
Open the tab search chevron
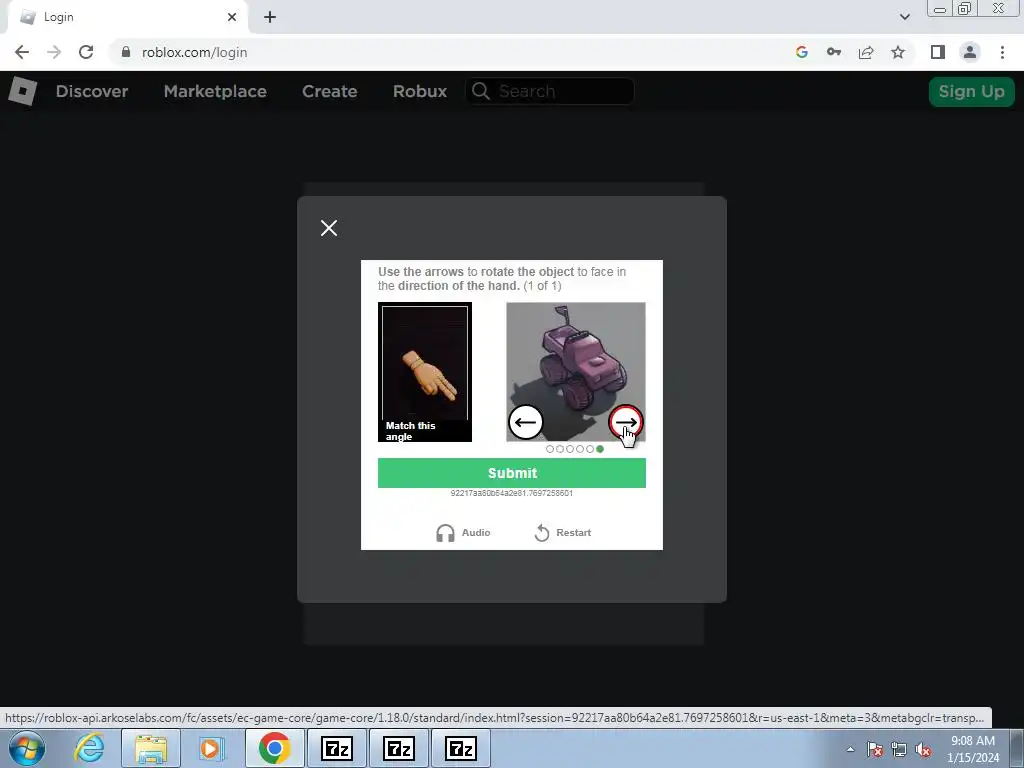(x=904, y=17)
